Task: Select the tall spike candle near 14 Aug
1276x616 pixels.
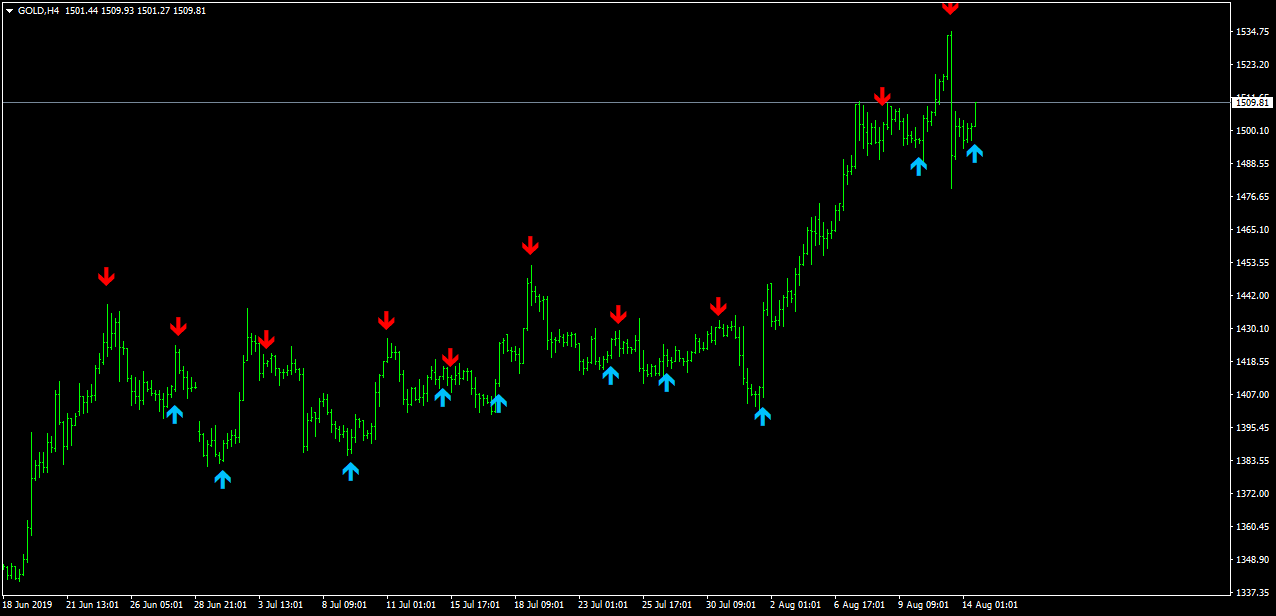Action: (x=951, y=110)
